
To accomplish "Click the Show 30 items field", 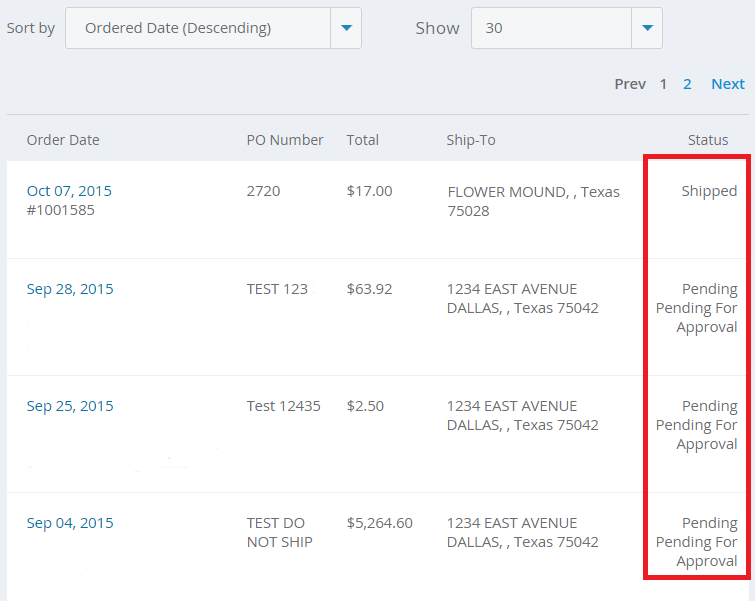I will point(551,28).
